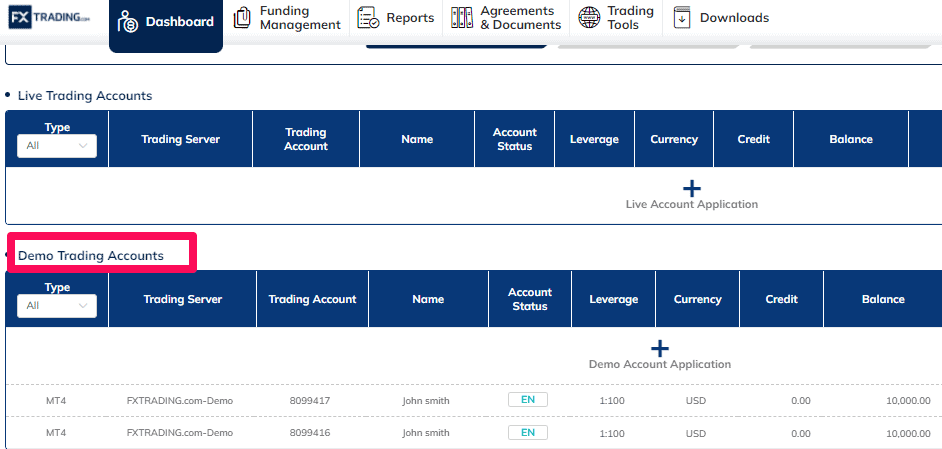Click the plus icon for Live Account Application
942x449 pixels.
click(x=692, y=189)
